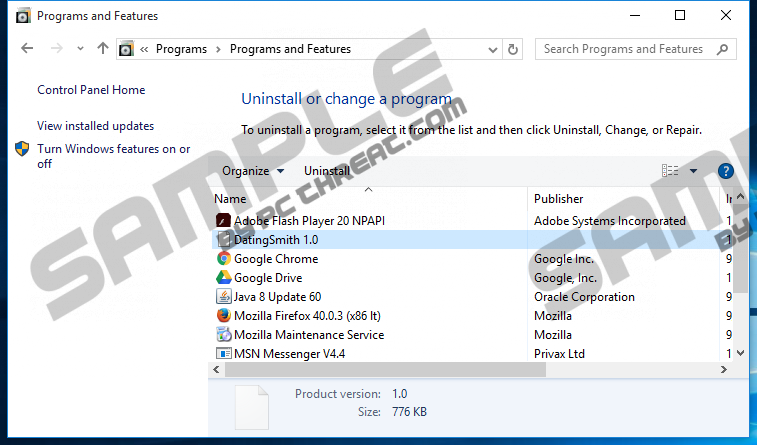Click the horizontal scrollbar thumb
This screenshot has height=445, width=757.
tap(385, 370)
